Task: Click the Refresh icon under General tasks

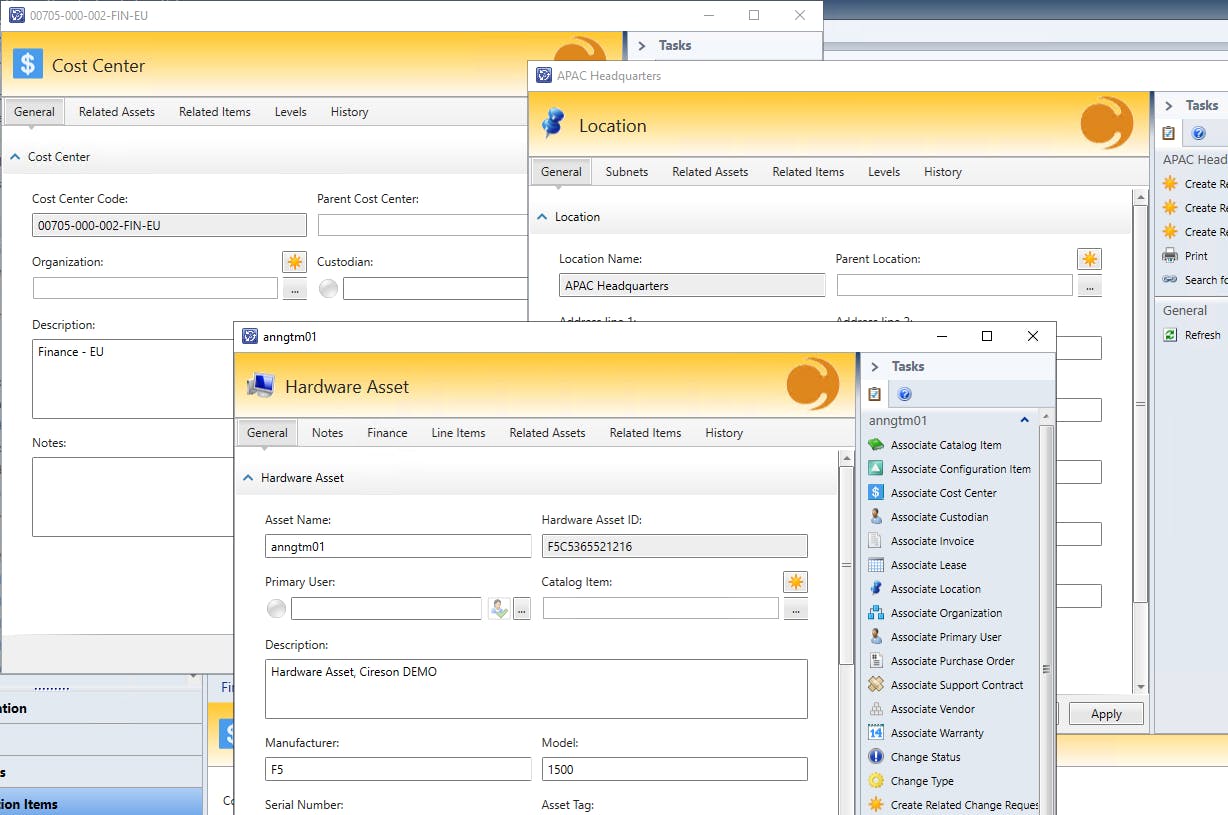Action: tap(1170, 335)
